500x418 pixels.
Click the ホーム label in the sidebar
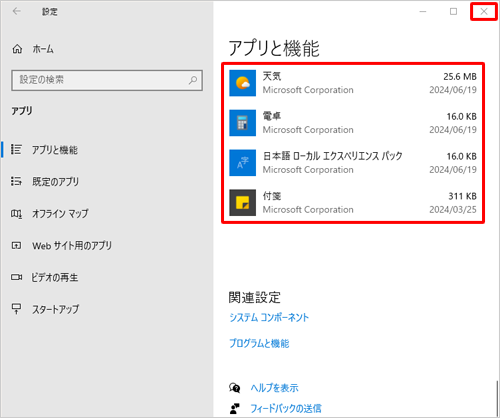[x=43, y=49]
